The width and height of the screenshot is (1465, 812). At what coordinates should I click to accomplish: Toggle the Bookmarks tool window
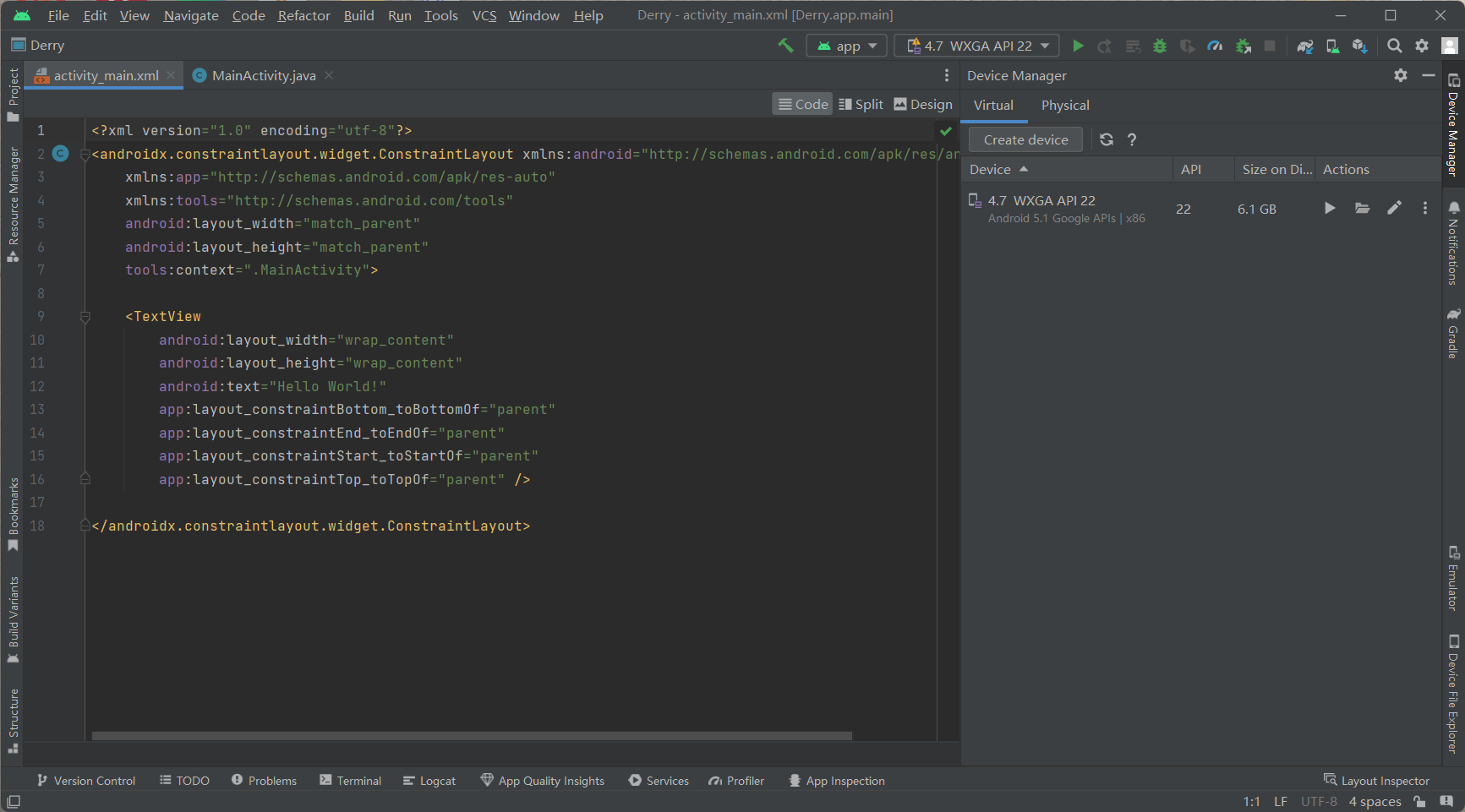coord(13,514)
